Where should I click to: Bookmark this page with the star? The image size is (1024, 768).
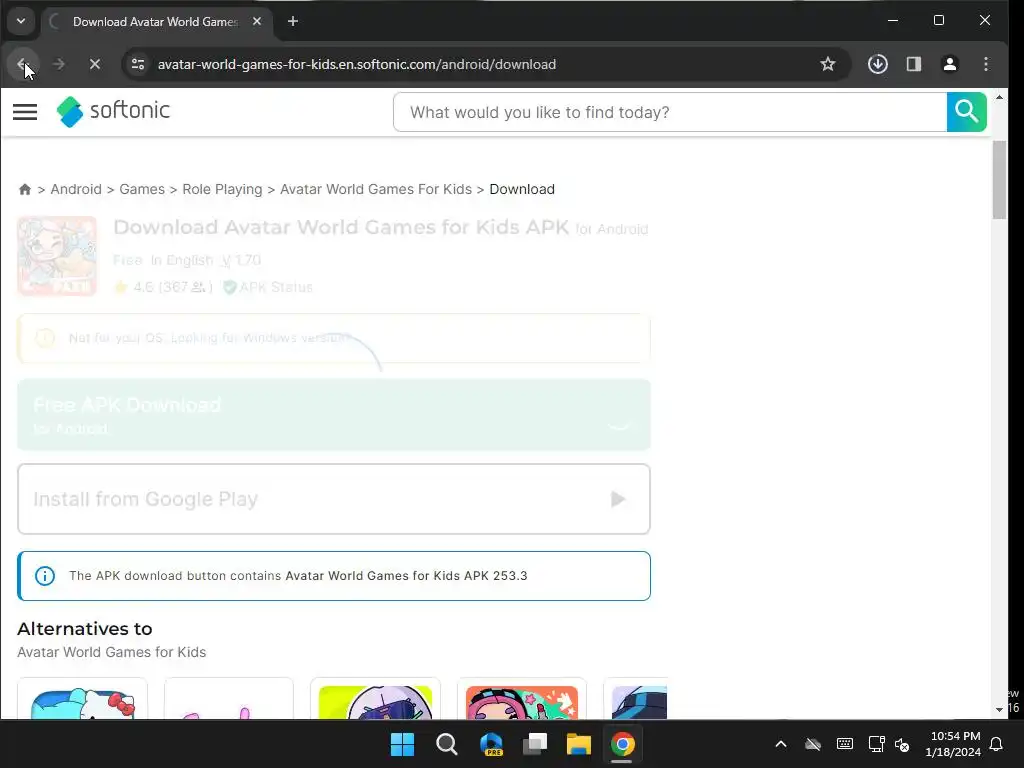[x=827, y=64]
